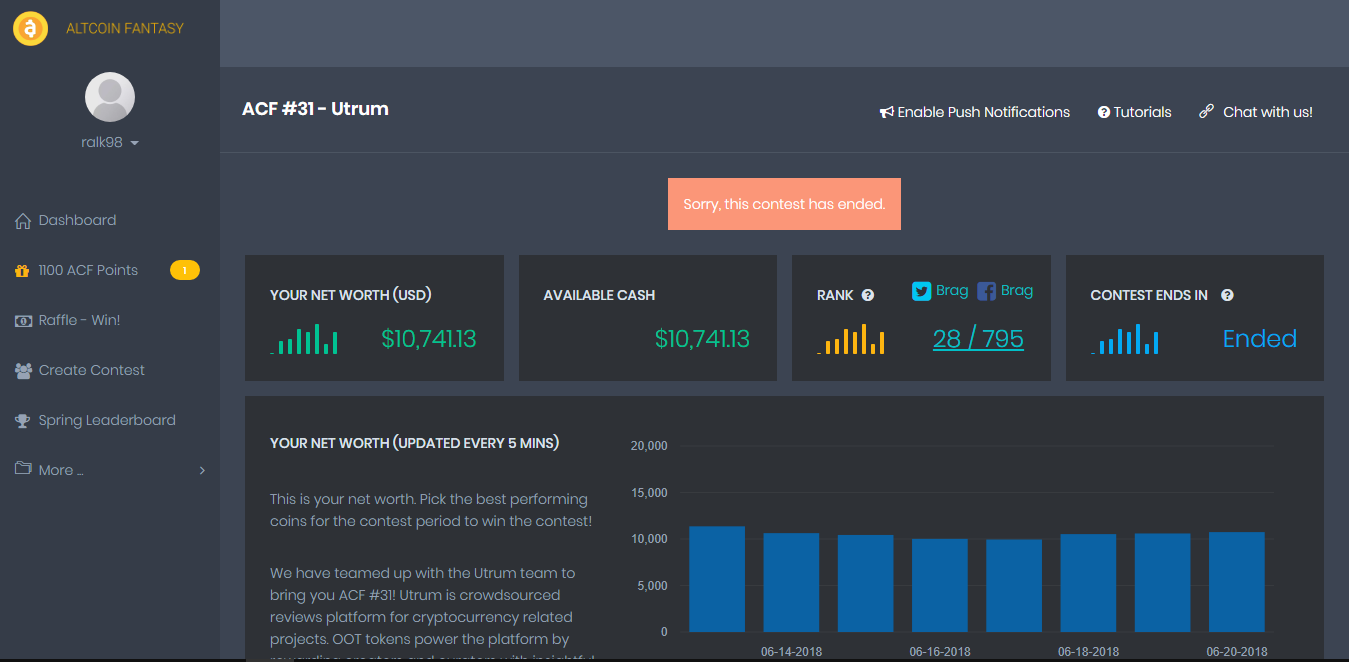Open the 28 / 795 rank link
The width and height of the screenshot is (1349, 662).
pyautogui.click(x=978, y=339)
